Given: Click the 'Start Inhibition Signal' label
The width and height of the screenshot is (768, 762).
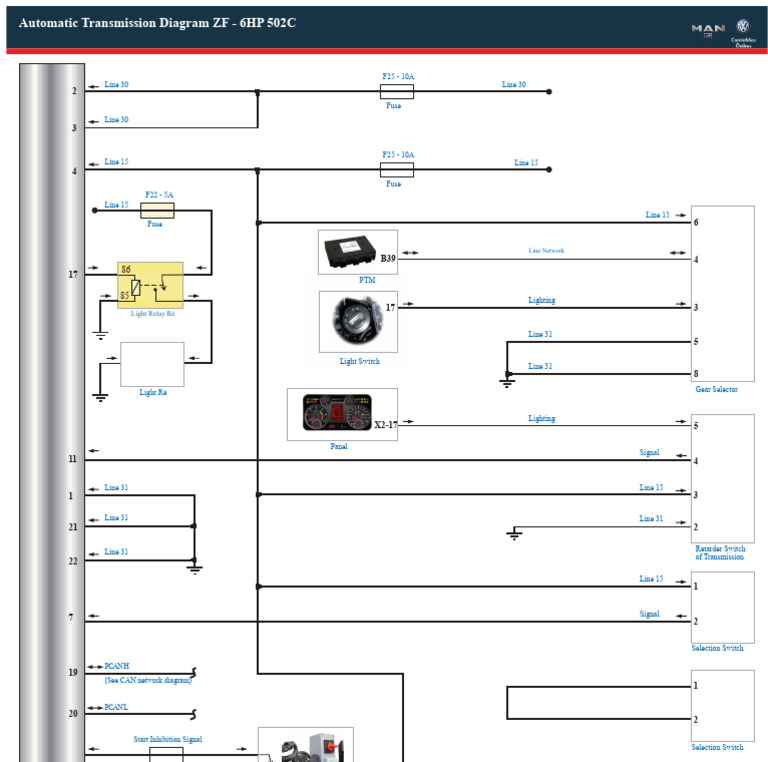Looking at the screenshot, I should pyautogui.click(x=168, y=739).
